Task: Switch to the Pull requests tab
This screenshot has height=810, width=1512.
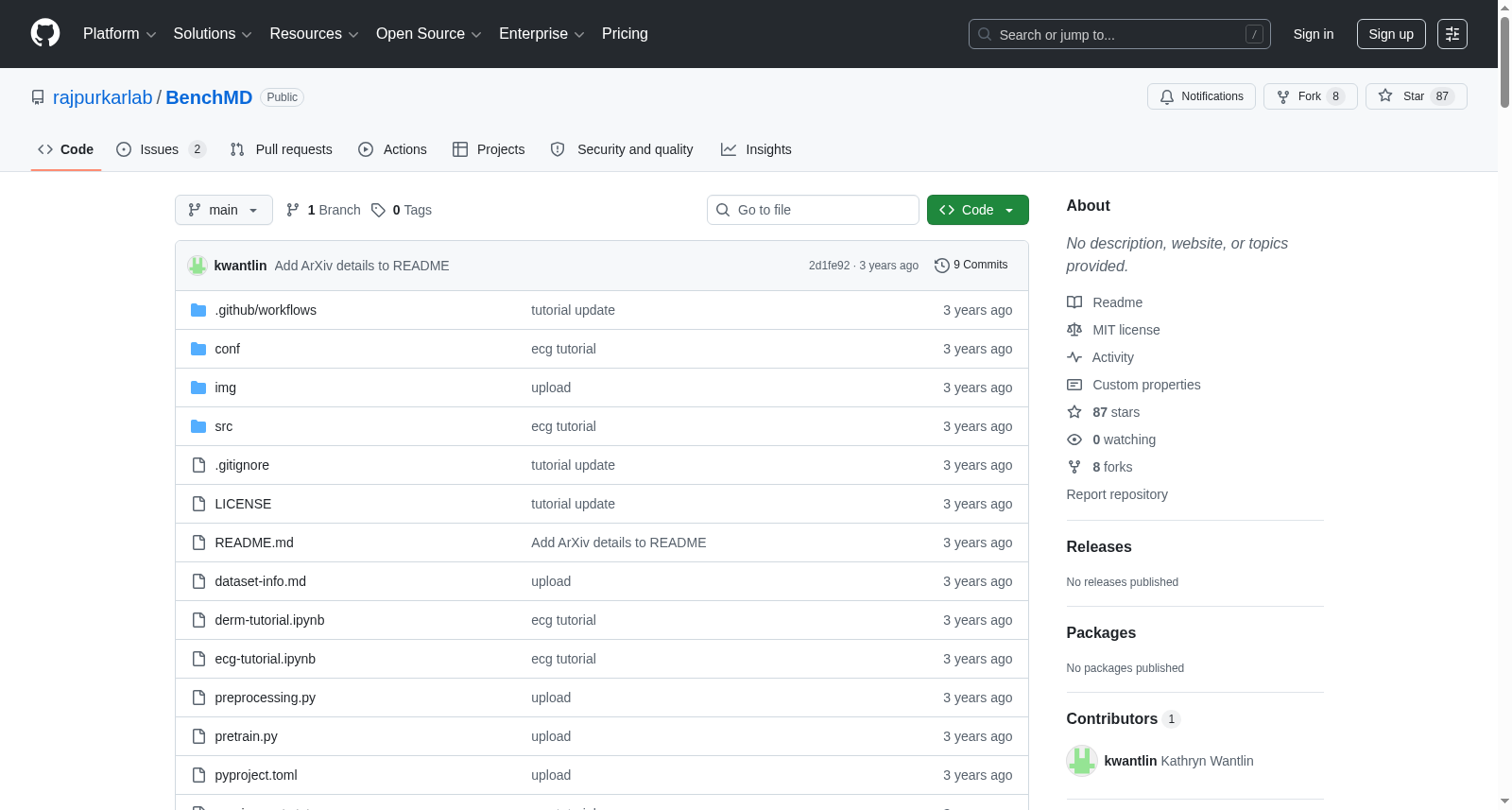Action: tap(282, 149)
